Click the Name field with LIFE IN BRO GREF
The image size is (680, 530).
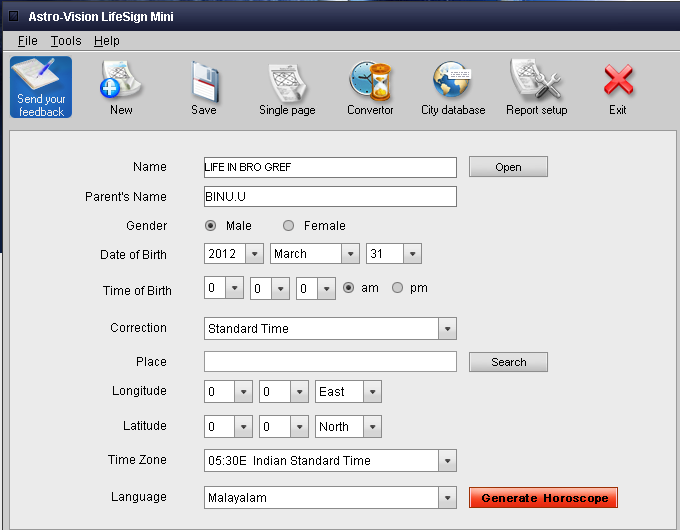[x=330, y=167]
